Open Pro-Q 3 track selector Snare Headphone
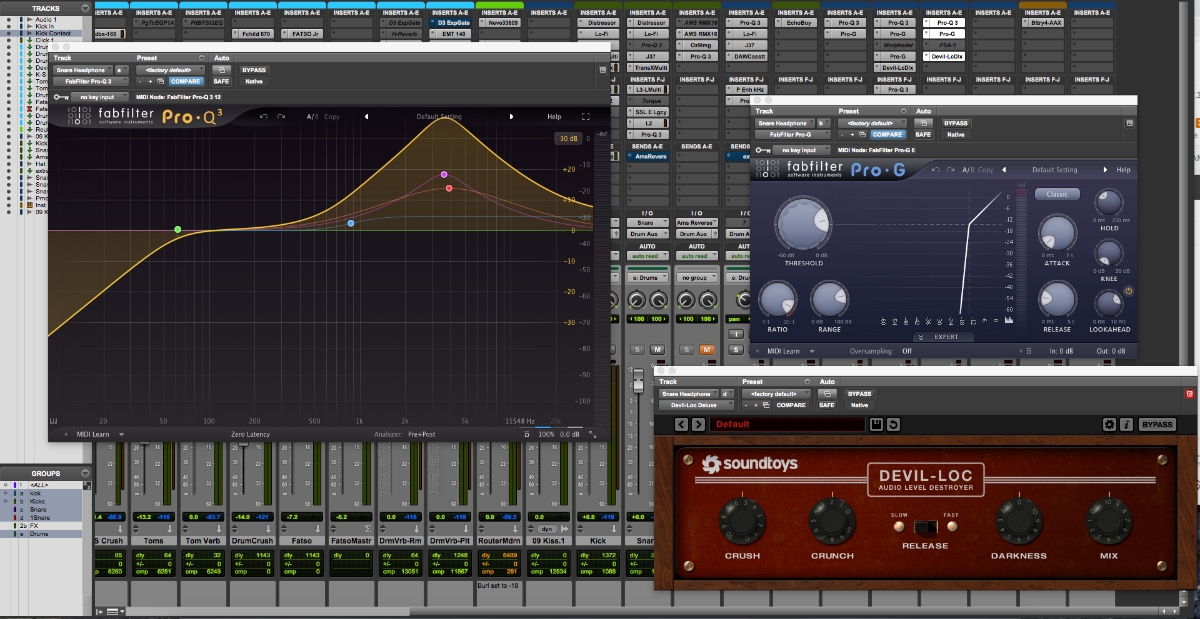 click(83, 70)
